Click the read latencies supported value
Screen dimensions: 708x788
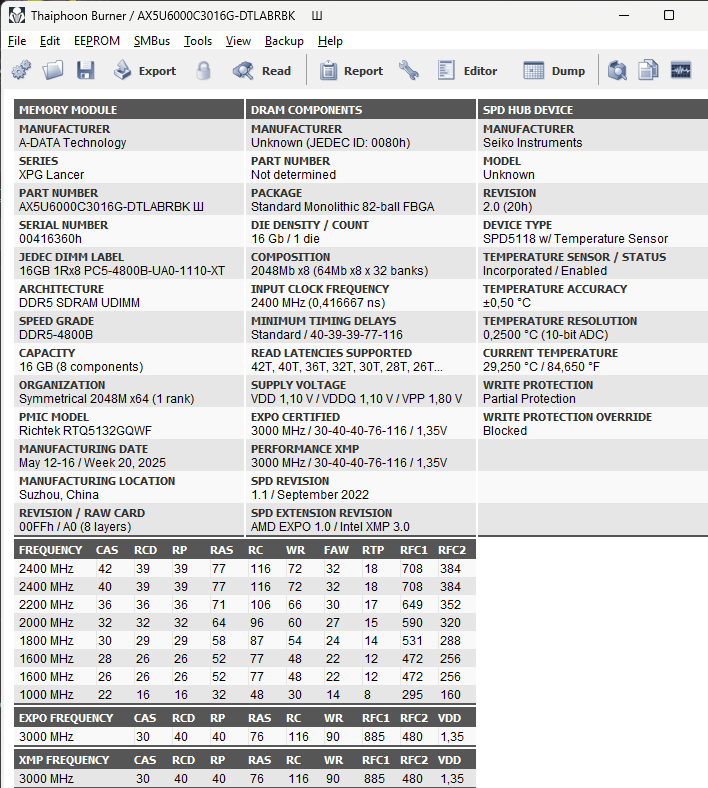tap(347, 367)
